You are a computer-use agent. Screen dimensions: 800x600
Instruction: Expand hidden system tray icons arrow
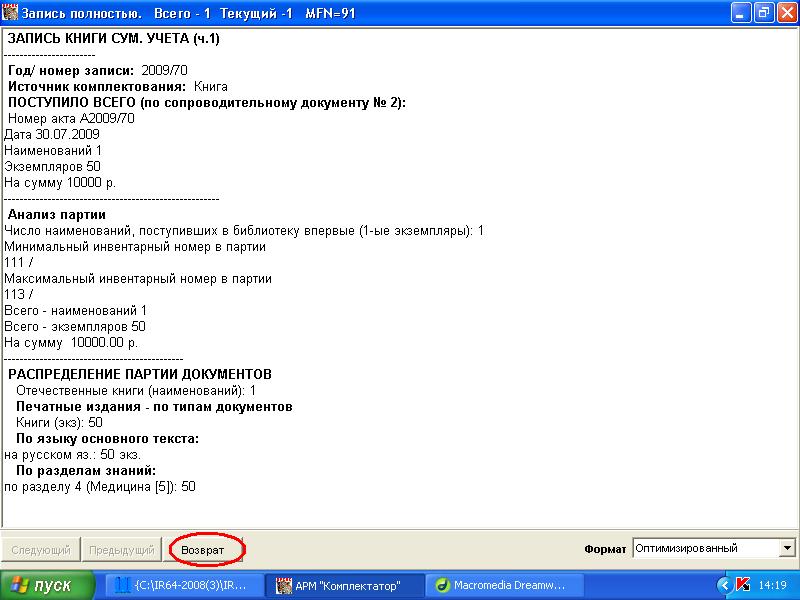pos(724,585)
